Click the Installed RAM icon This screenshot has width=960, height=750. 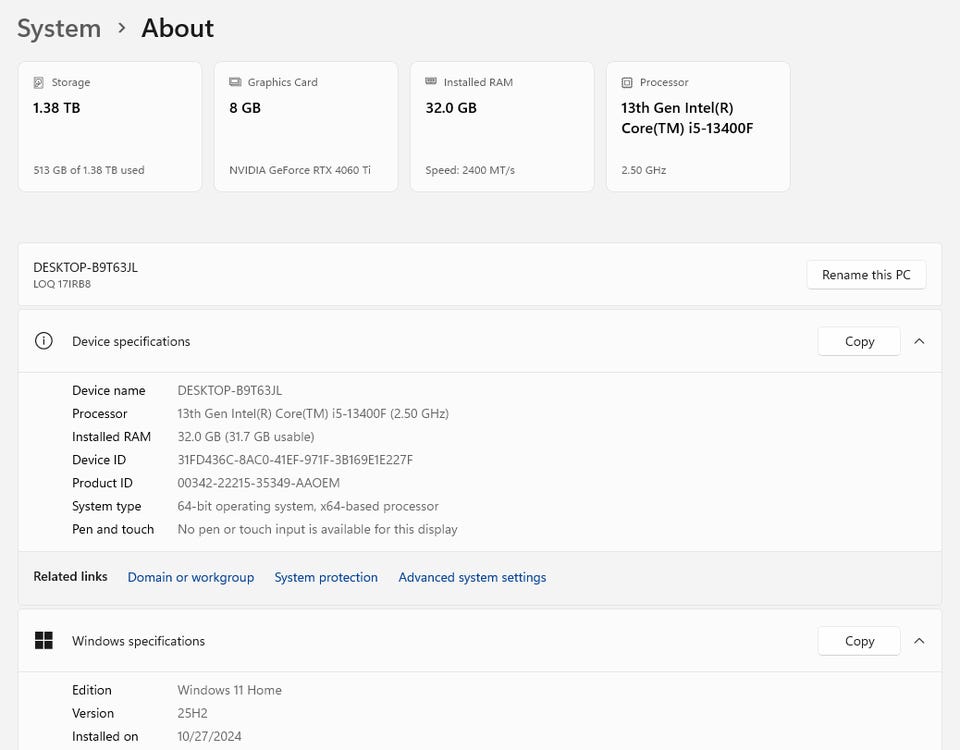pyautogui.click(x=431, y=83)
